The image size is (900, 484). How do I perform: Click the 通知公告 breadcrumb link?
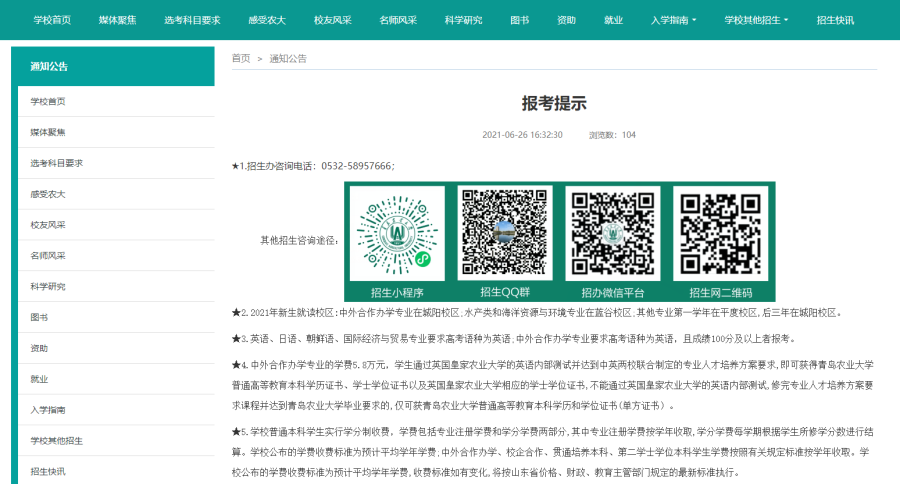point(288,58)
